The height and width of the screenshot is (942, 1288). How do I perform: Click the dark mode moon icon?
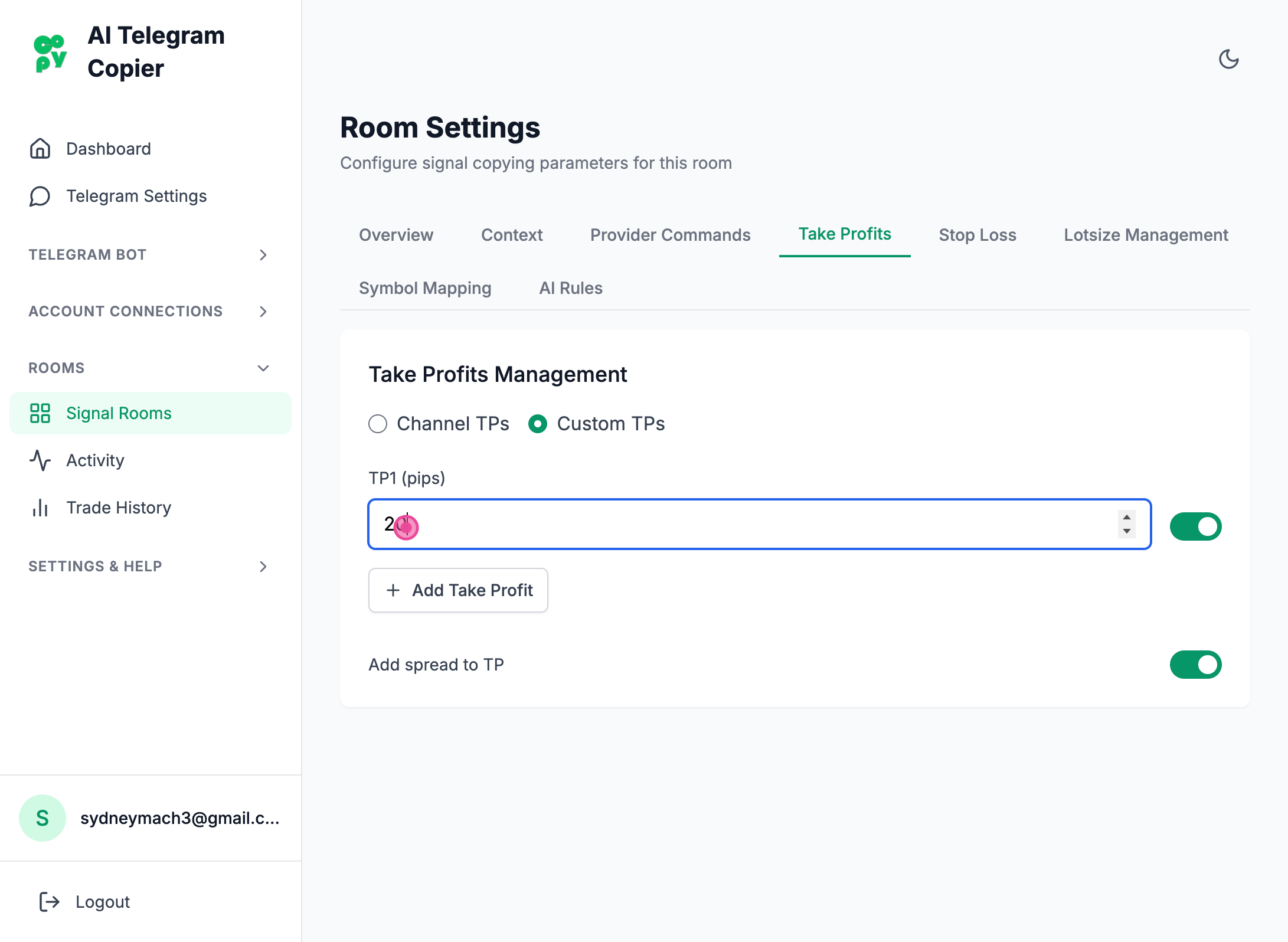point(1228,59)
